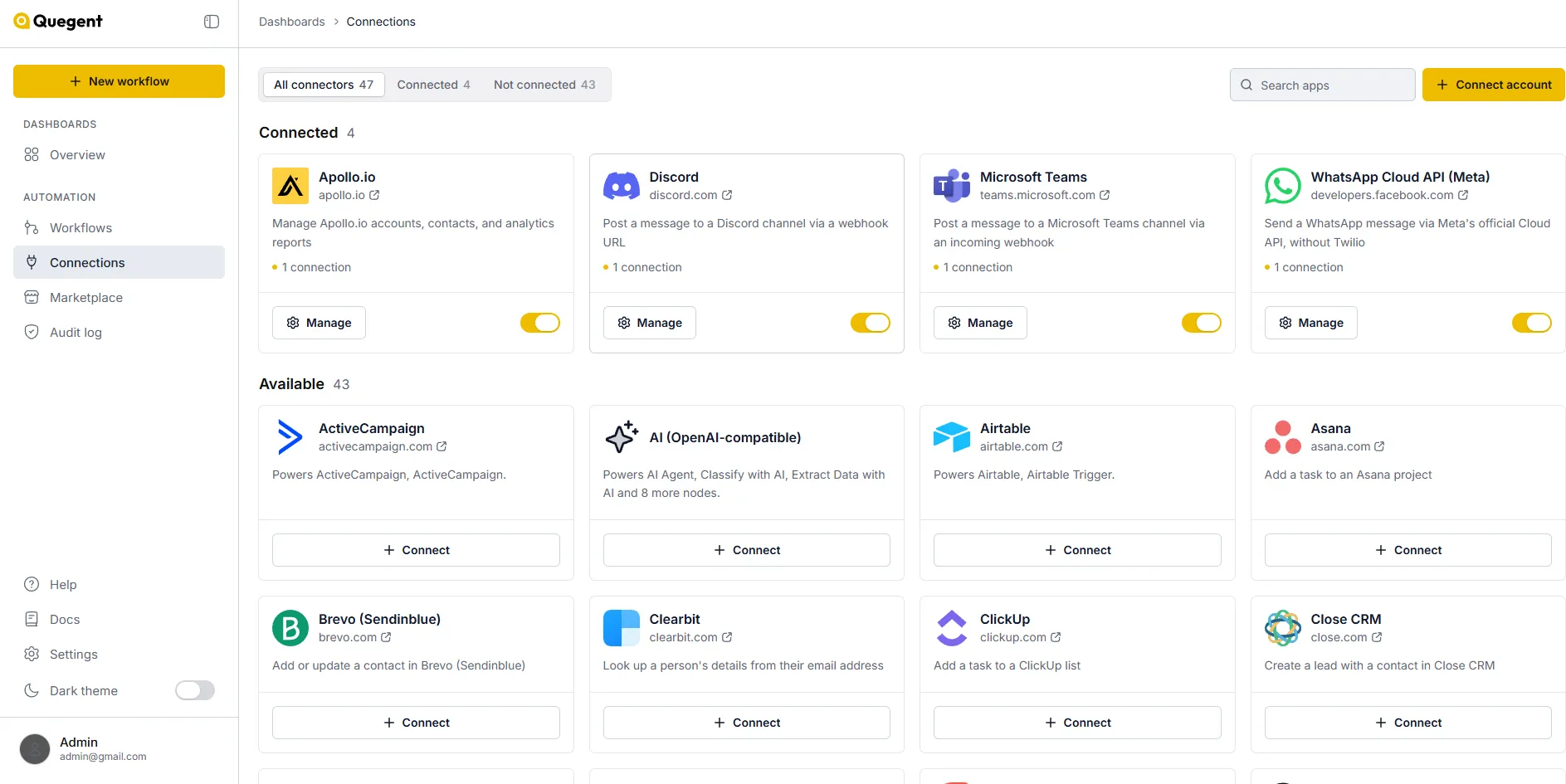Manage the Apollo.io connection
This screenshot has height=784, width=1566.
pyautogui.click(x=319, y=323)
